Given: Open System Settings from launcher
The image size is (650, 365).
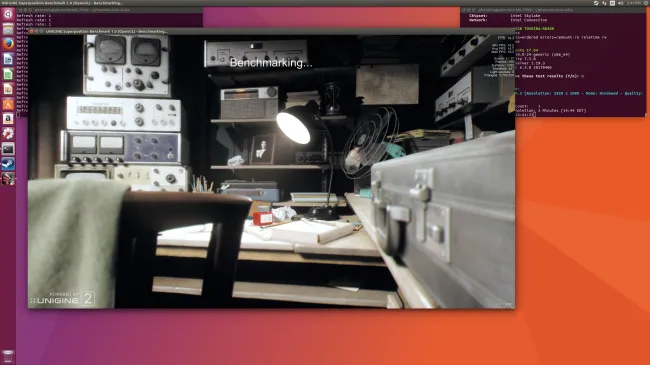Looking at the screenshot, I should (8, 134).
